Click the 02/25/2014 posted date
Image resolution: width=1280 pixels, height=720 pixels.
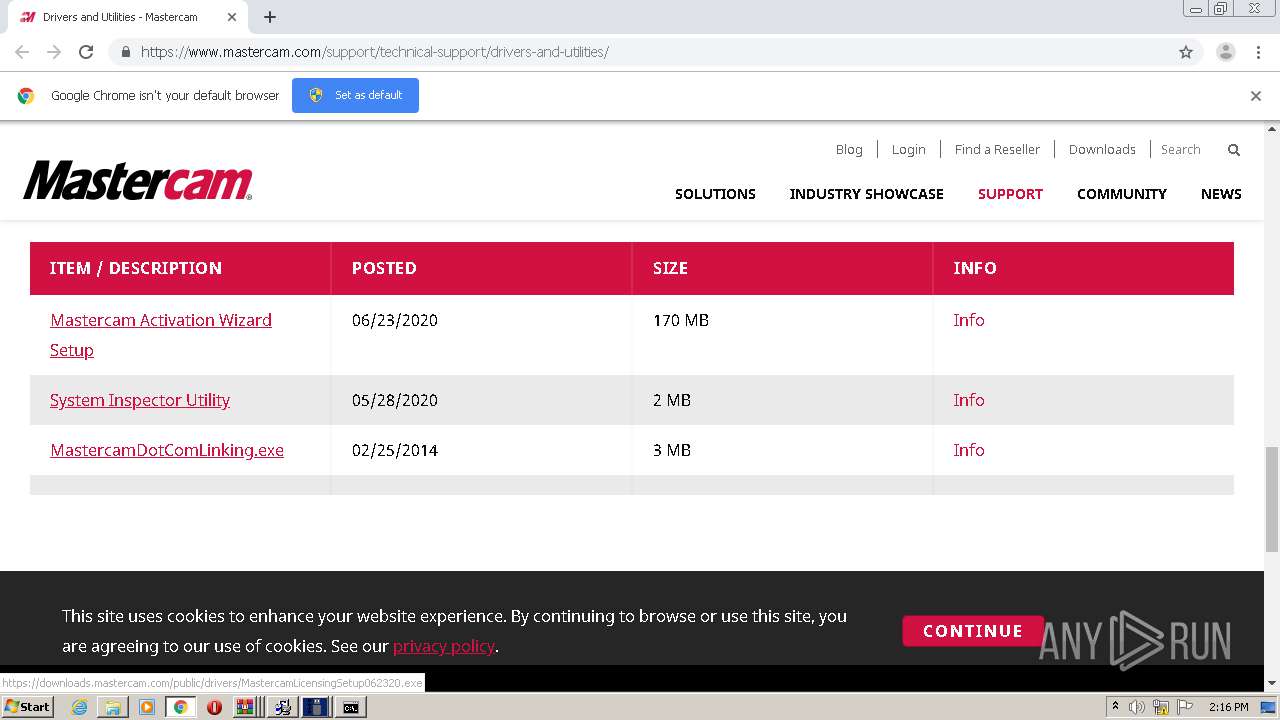[395, 450]
